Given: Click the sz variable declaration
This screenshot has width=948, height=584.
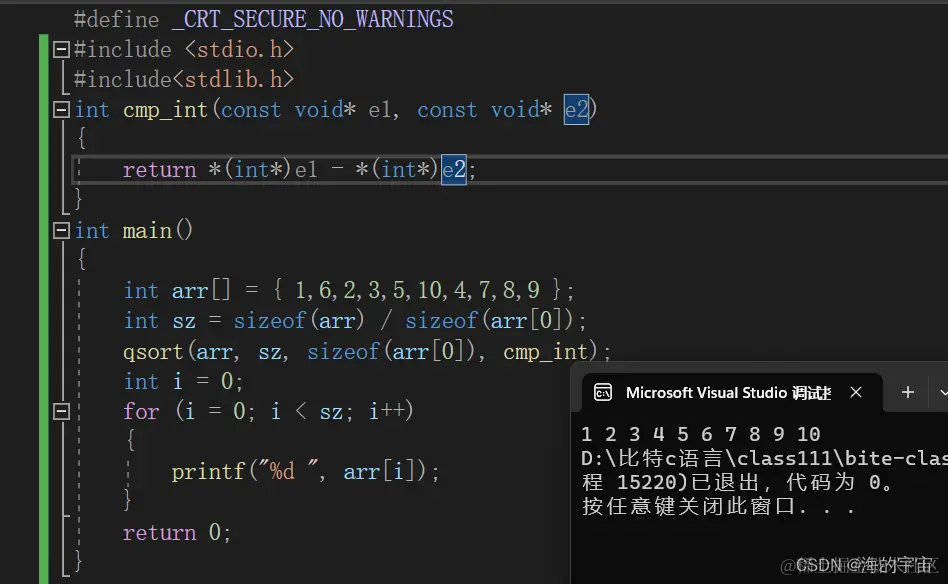Looking at the screenshot, I should [x=355, y=320].
